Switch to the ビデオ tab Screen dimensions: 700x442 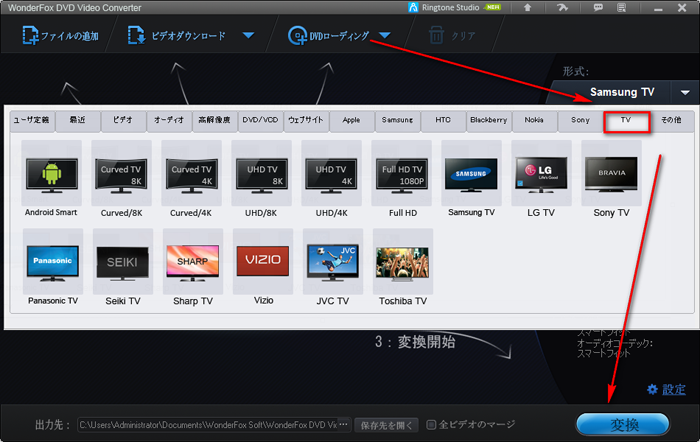click(124, 121)
